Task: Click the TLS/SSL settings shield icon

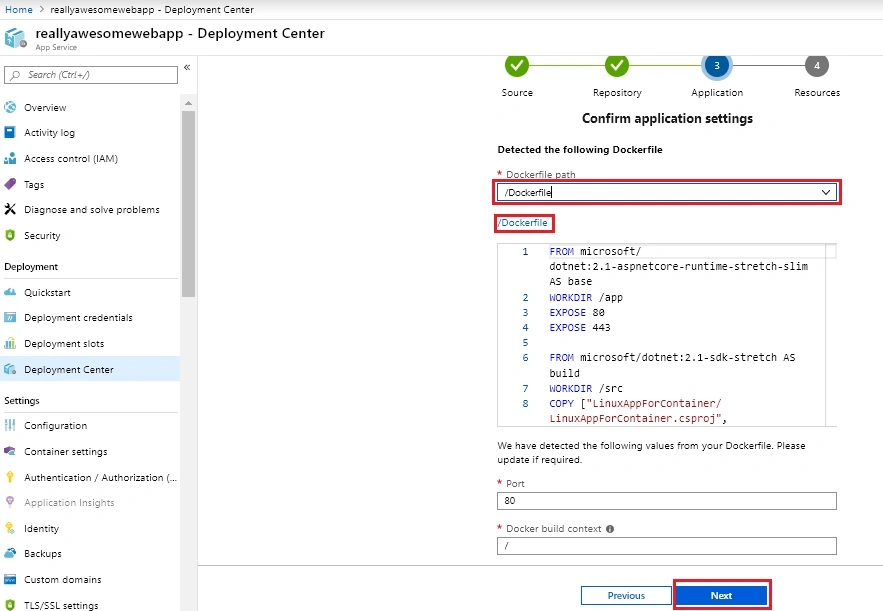Action: click(x=10, y=605)
